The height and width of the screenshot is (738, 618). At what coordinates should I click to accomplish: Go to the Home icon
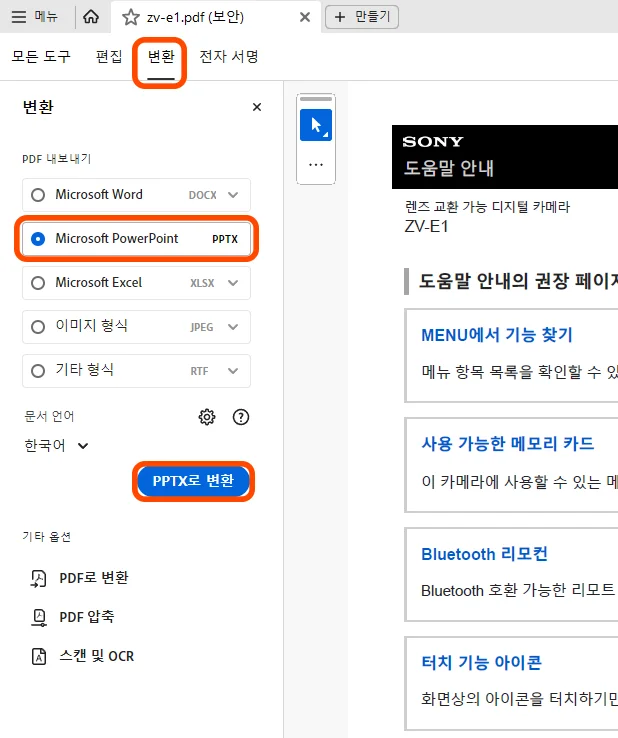(x=91, y=17)
